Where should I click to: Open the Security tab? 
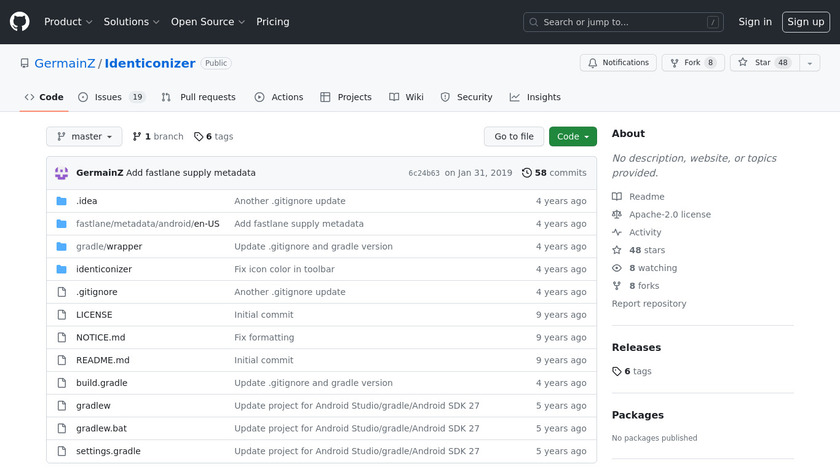click(x=467, y=97)
